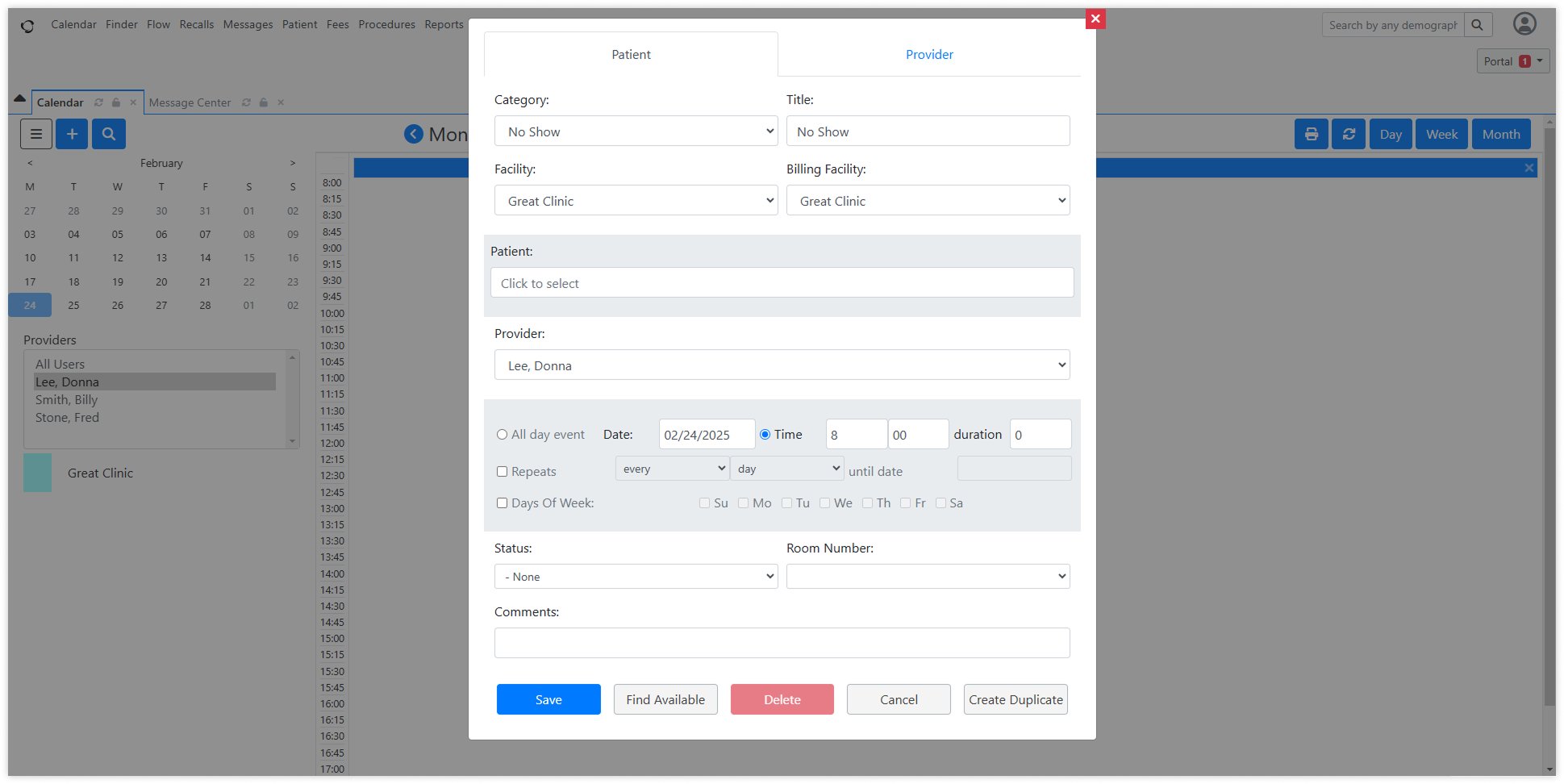Image resolution: width=1564 pixels, height=784 pixels.
Task: Enable the Repeats checkbox
Action: point(502,471)
